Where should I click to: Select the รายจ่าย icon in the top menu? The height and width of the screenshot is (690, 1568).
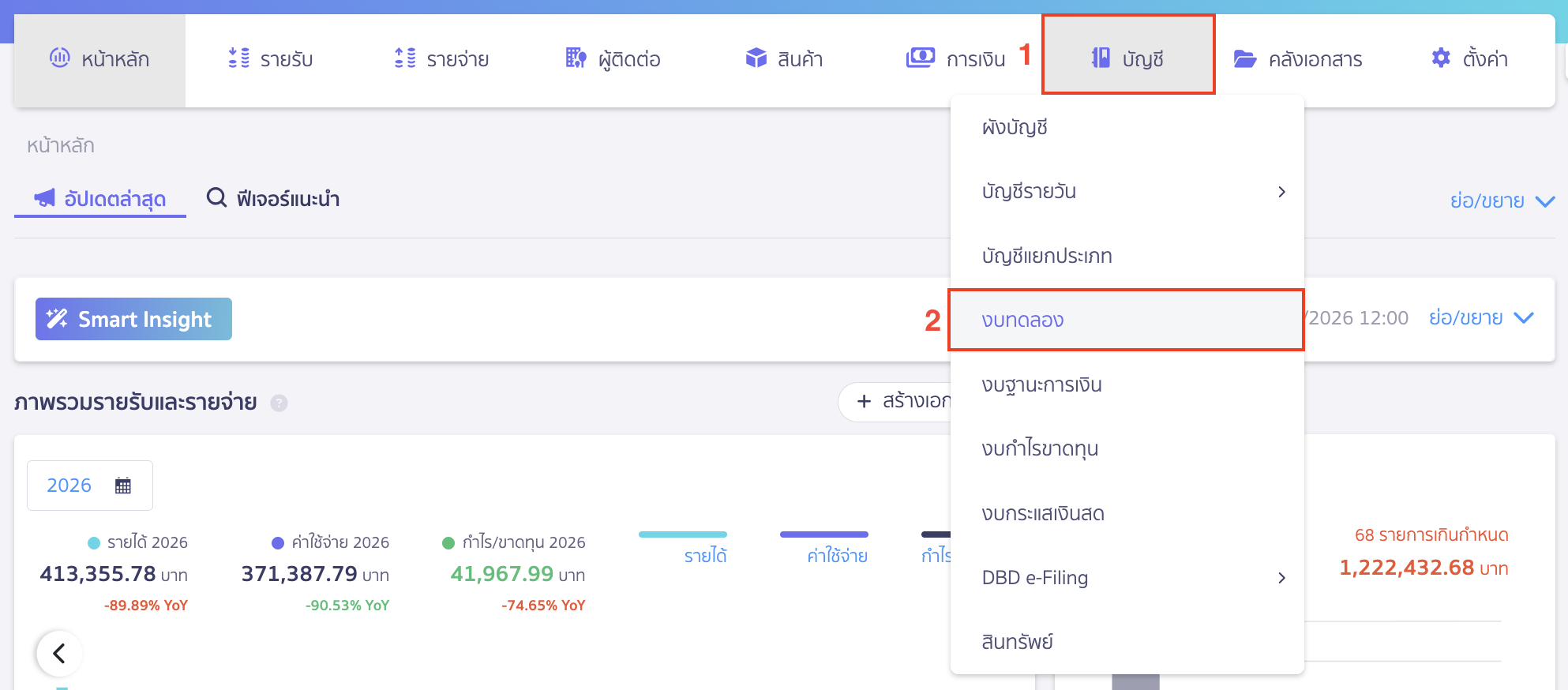405,58
